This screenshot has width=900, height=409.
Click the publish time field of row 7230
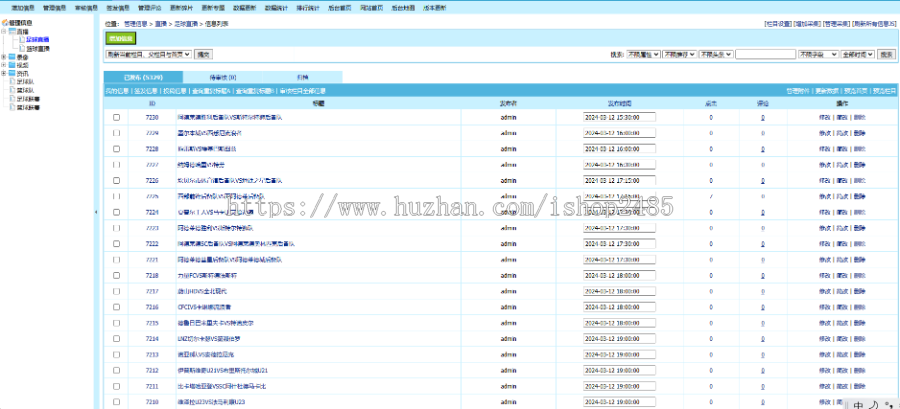point(619,117)
